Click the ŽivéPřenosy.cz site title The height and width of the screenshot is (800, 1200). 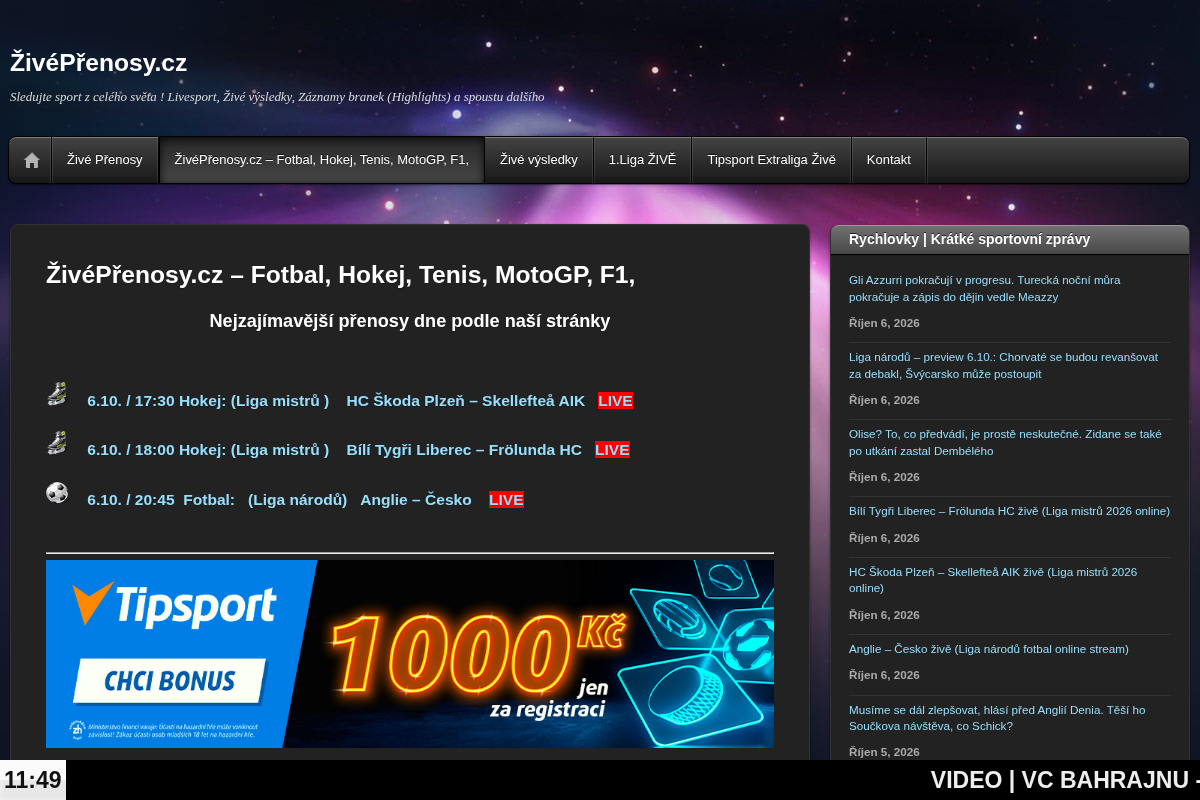(99, 62)
